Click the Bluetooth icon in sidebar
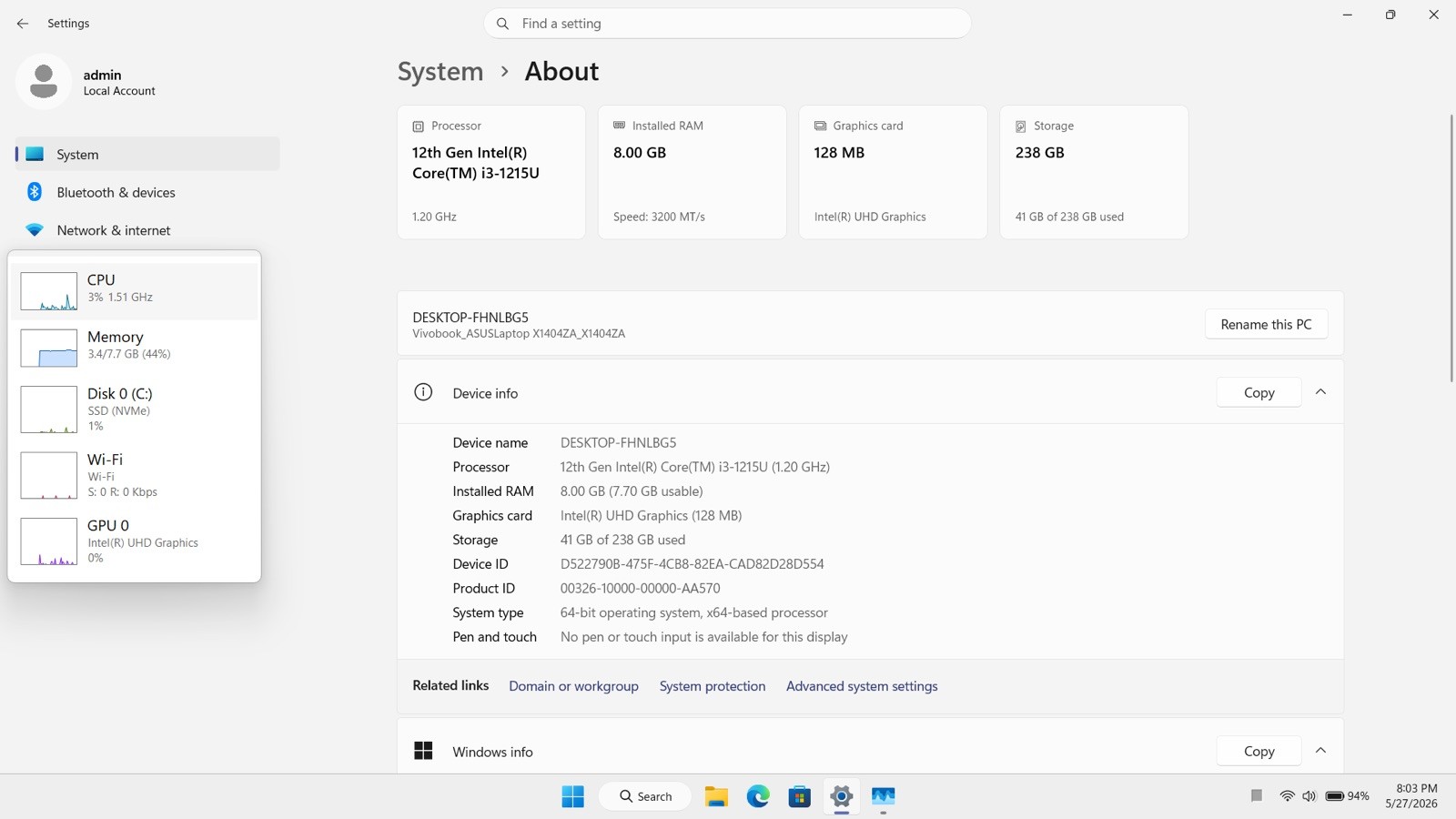 point(35,192)
